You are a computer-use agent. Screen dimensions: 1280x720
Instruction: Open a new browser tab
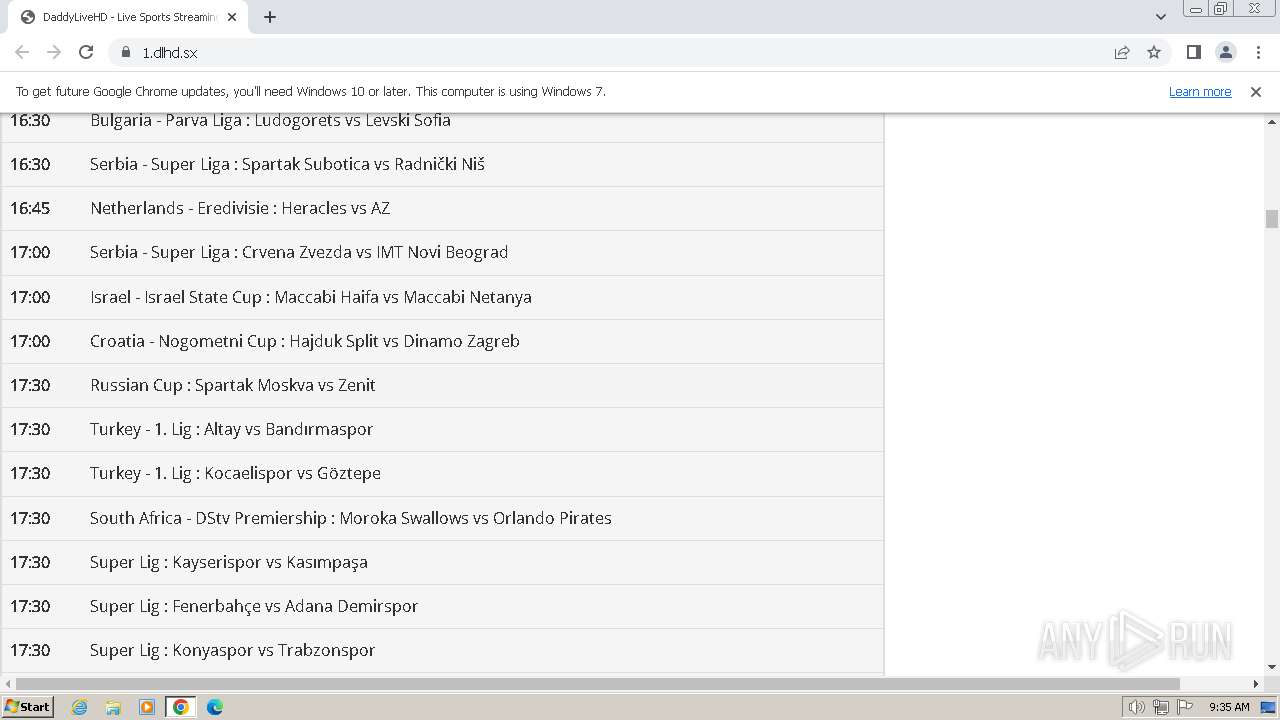(269, 17)
